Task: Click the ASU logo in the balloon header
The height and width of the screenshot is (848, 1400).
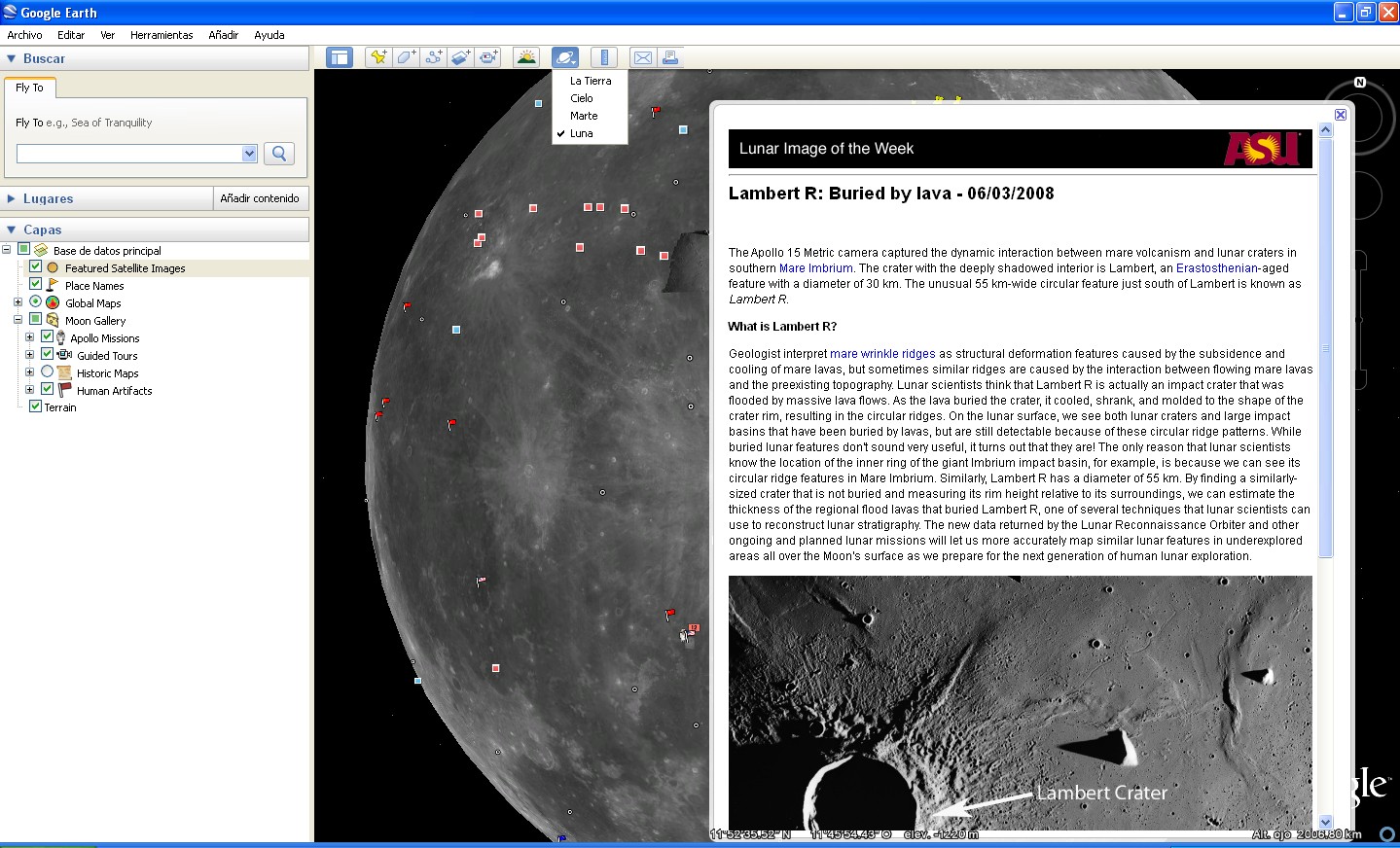Action: [1262, 149]
